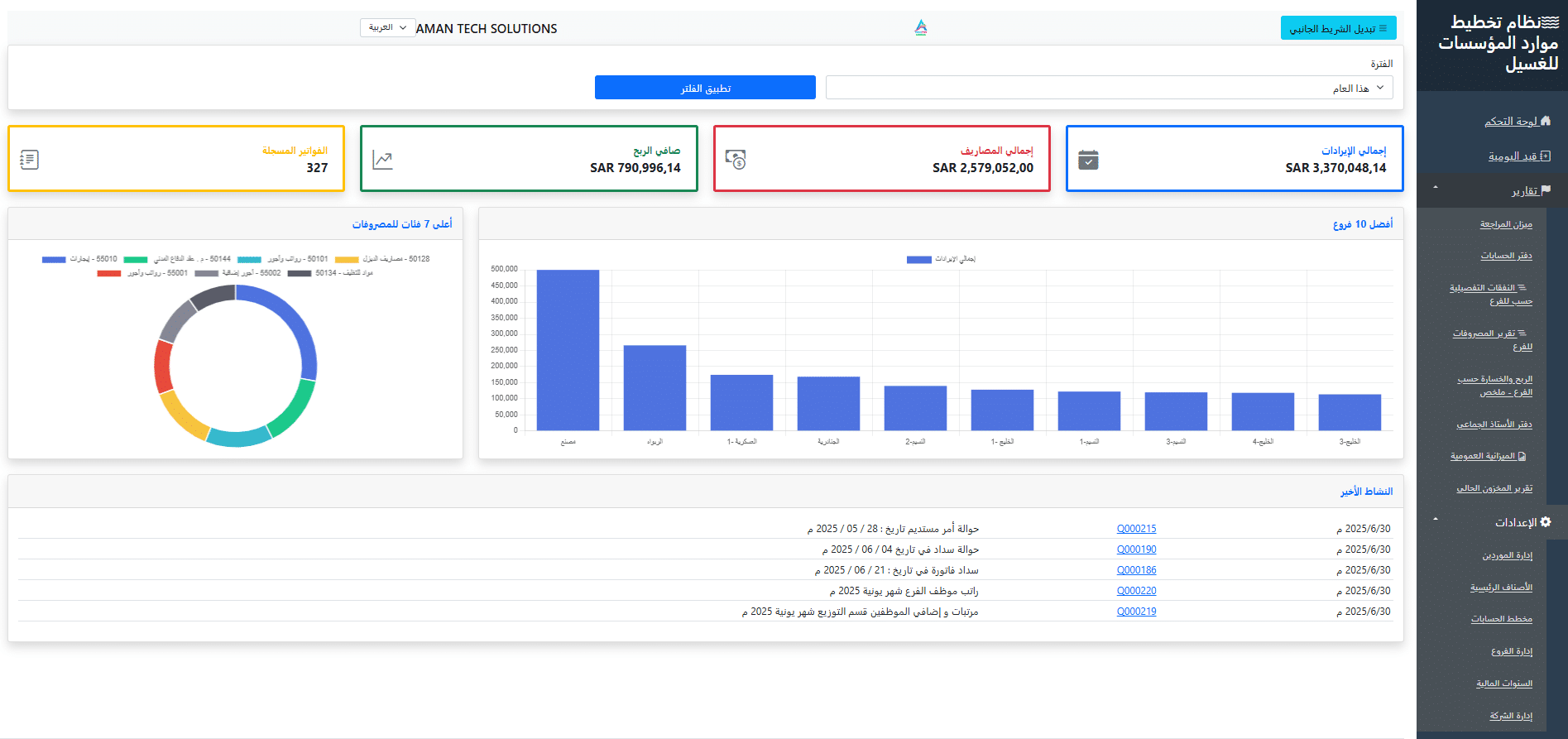Click the company logo in the header
This screenshot has width=1568, height=739.
click(920, 28)
